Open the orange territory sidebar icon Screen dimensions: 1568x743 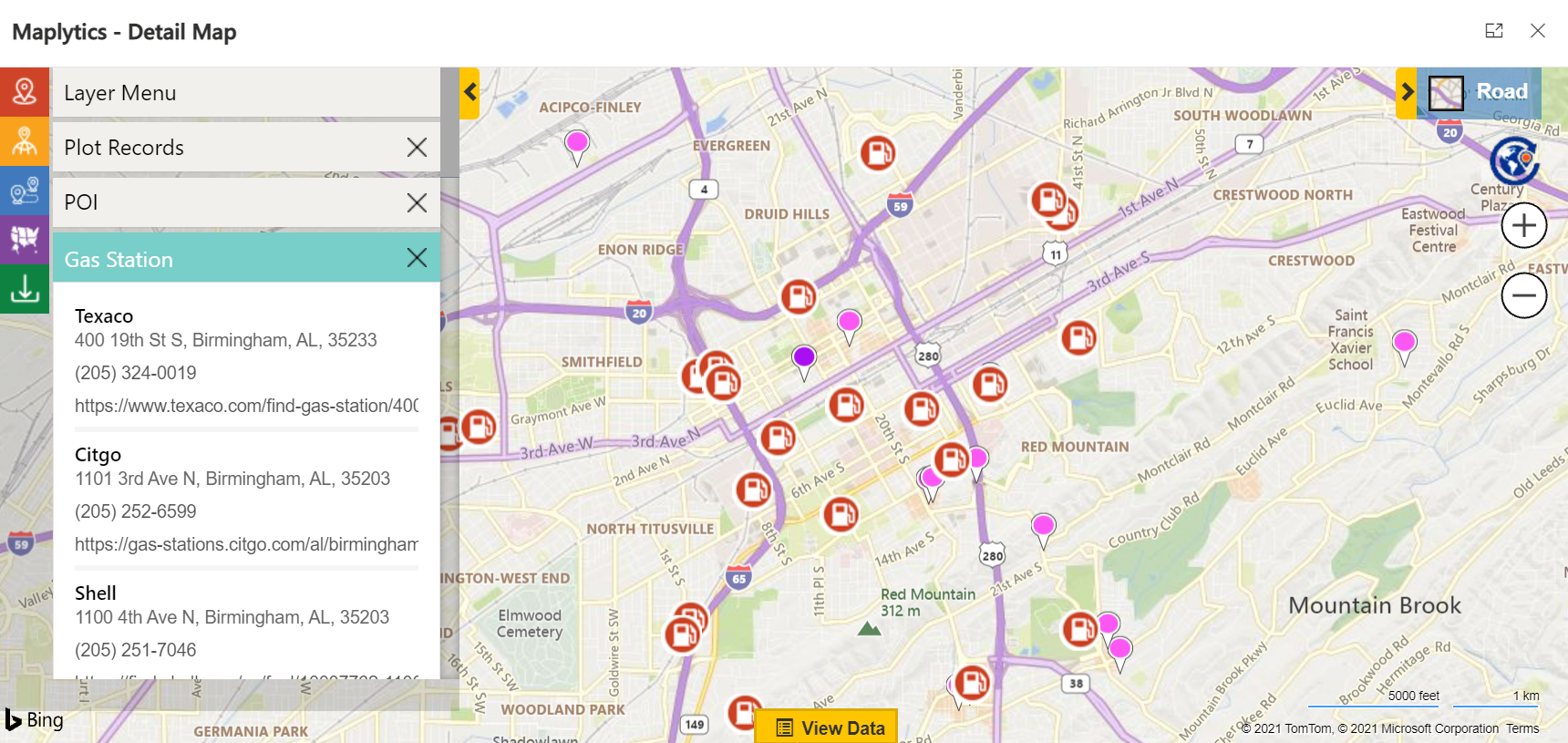click(x=25, y=141)
